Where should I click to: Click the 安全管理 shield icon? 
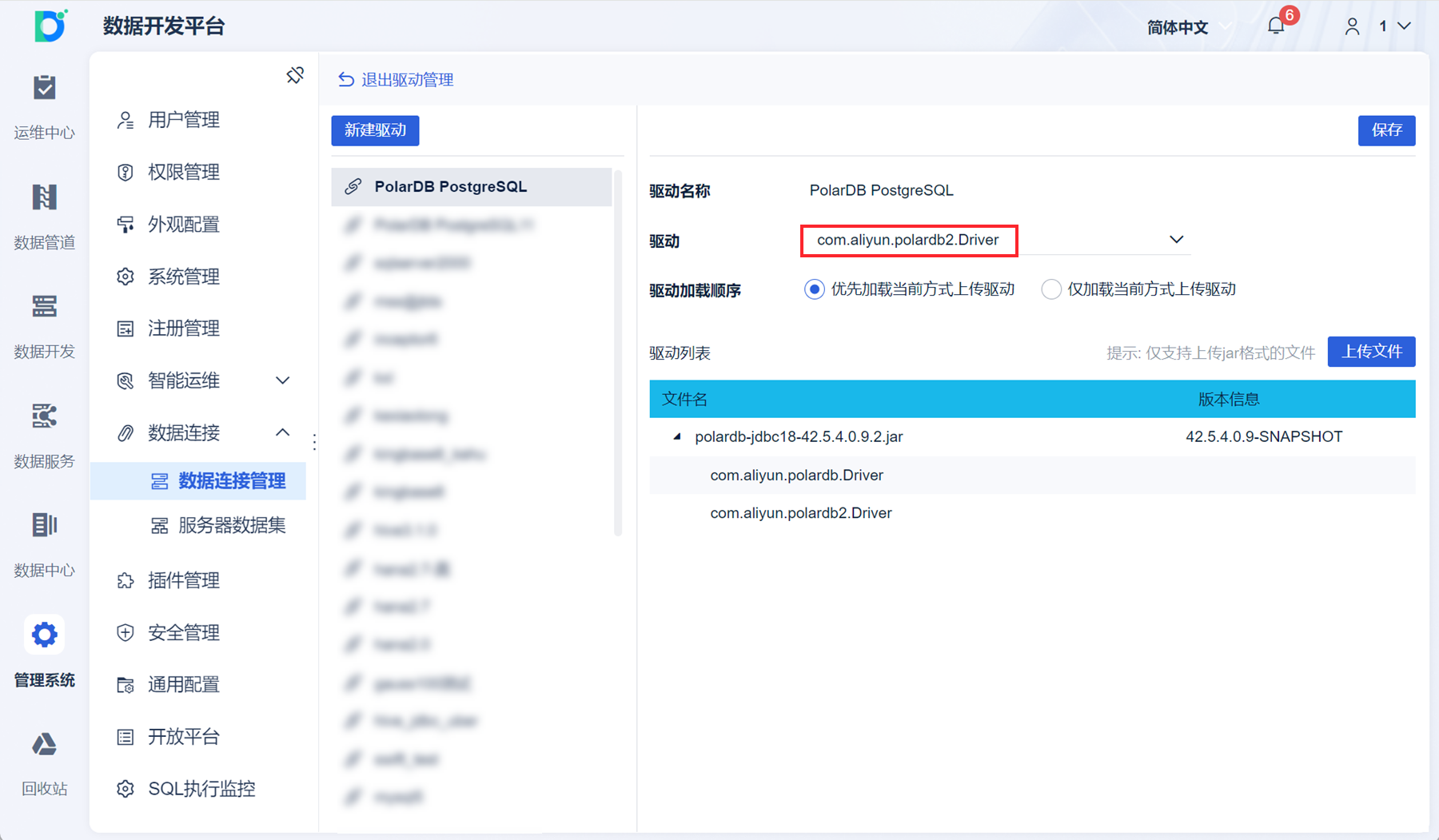click(x=126, y=633)
